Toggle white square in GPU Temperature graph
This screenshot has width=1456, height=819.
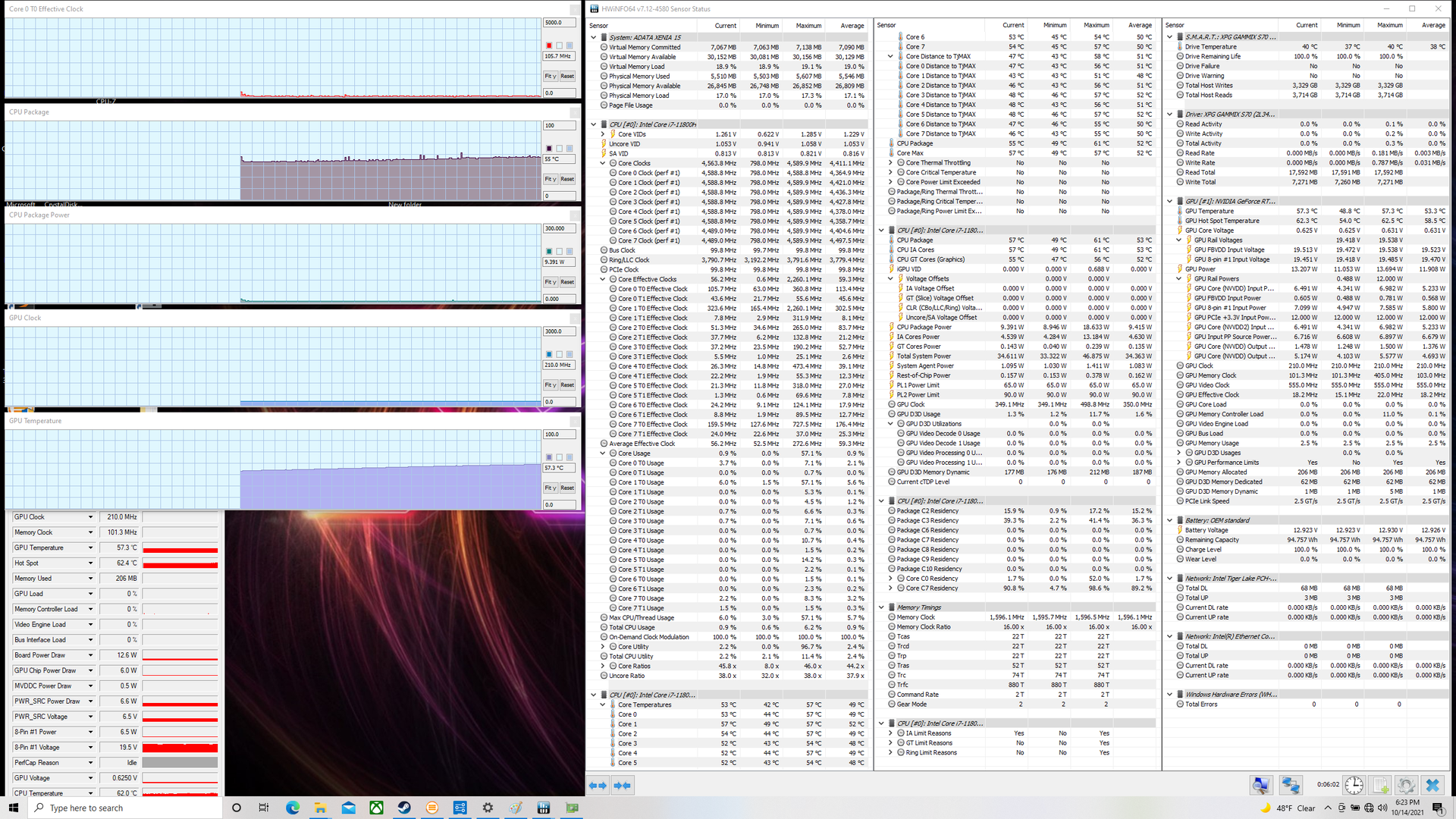560,457
